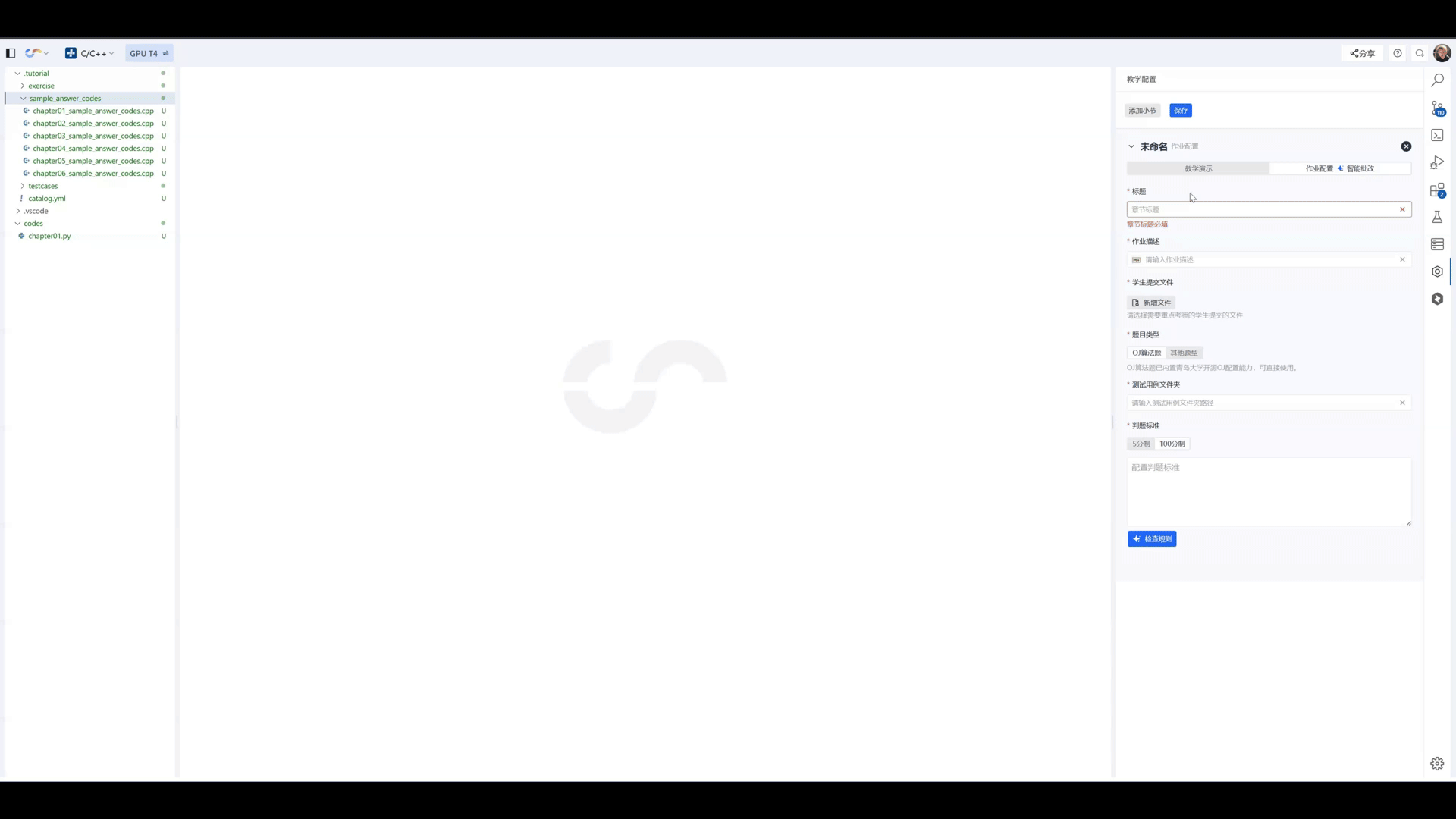Screen dimensions: 1456x819
Task: Click the 添加小节 button
Action: pos(1142,111)
